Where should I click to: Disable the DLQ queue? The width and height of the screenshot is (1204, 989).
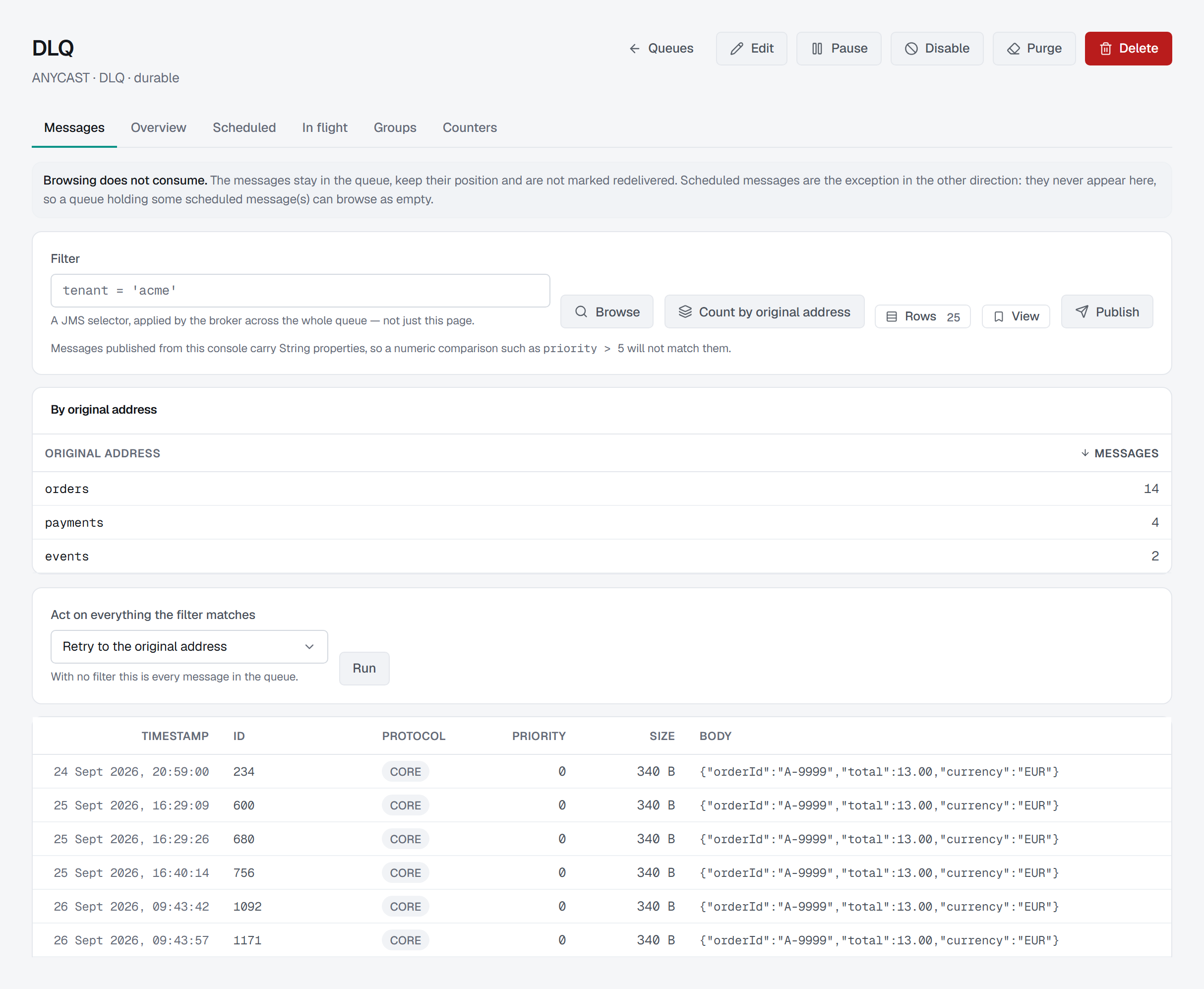(x=936, y=49)
